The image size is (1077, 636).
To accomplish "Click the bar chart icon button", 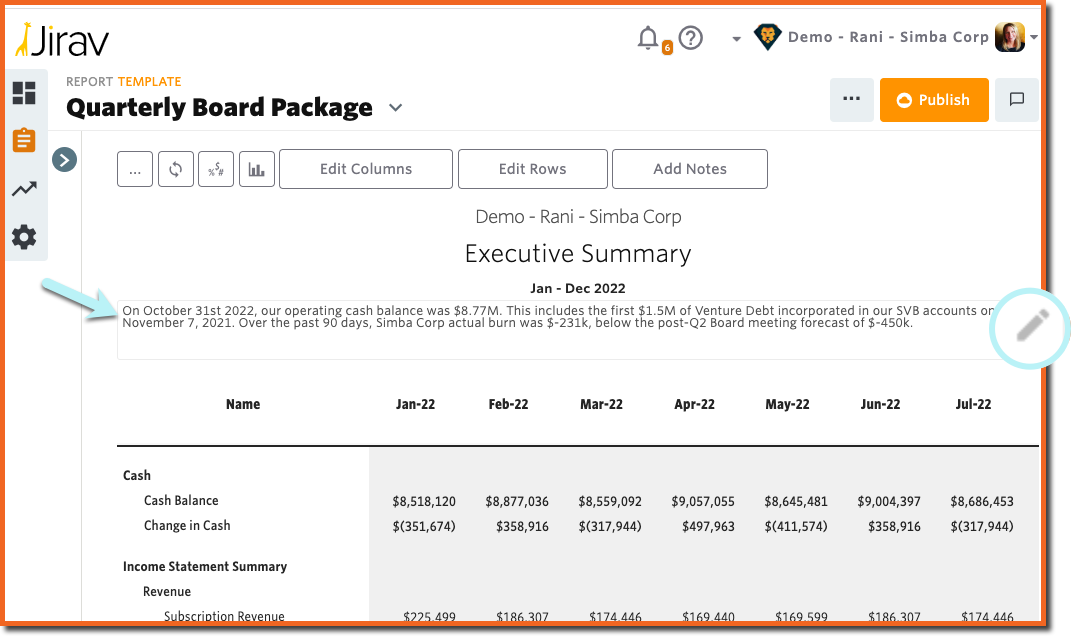I will click(x=257, y=169).
